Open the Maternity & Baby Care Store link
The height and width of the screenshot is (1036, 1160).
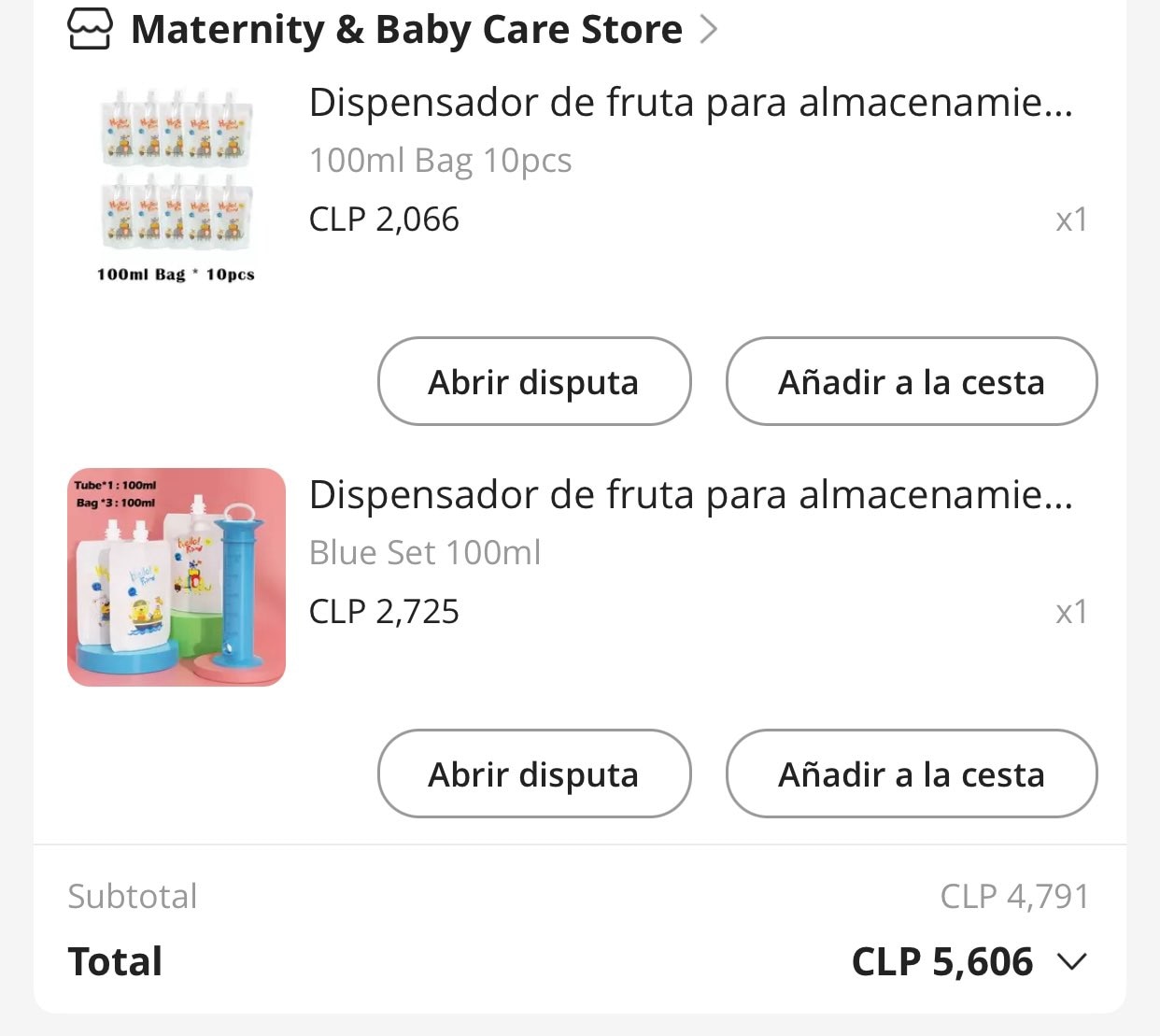pos(406,29)
